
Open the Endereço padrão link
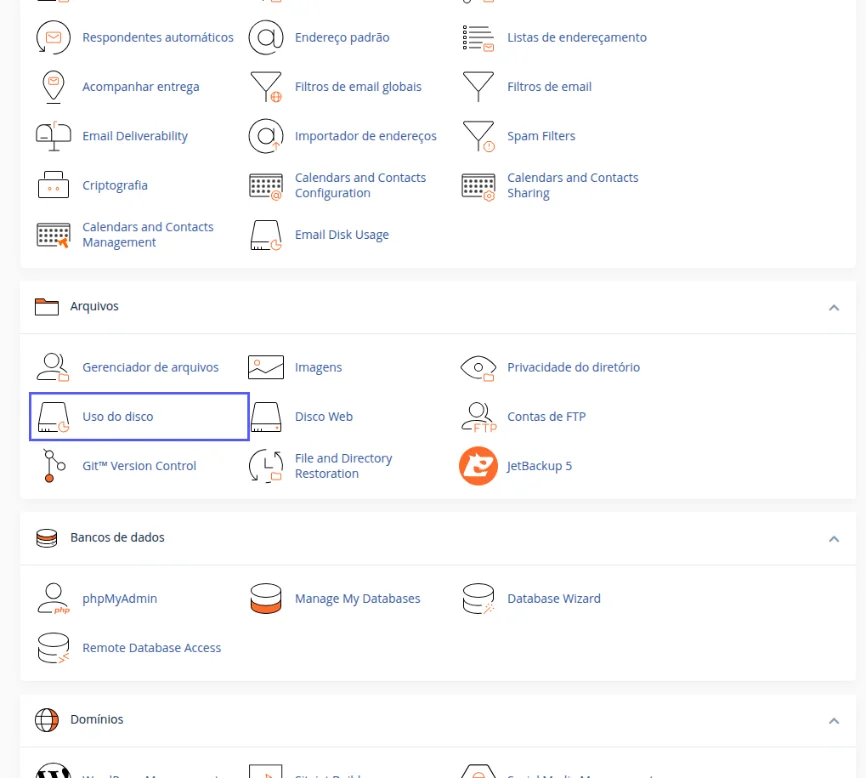pyautogui.click(x=342, y=38)
